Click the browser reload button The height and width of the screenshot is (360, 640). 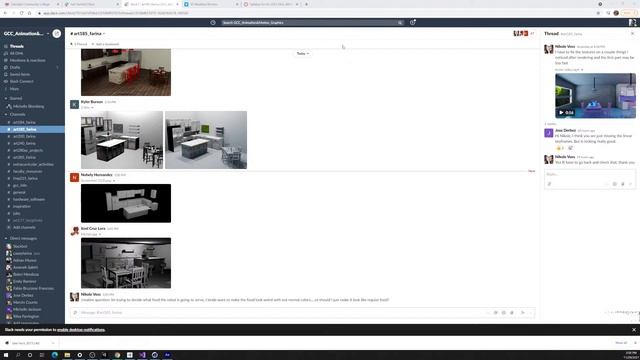click(22, 13)
